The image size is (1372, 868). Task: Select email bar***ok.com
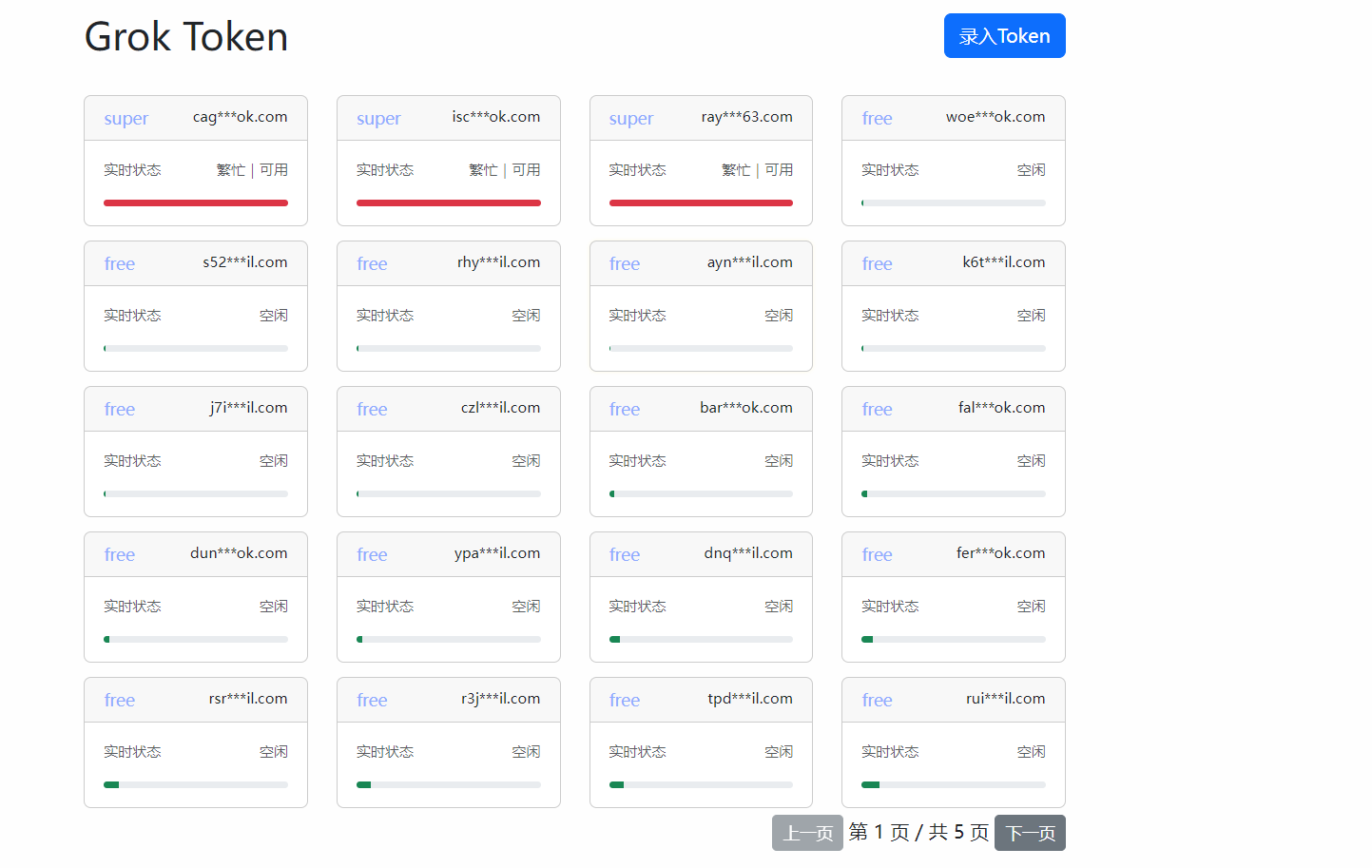pyautogui.click(x=745, y=408)
